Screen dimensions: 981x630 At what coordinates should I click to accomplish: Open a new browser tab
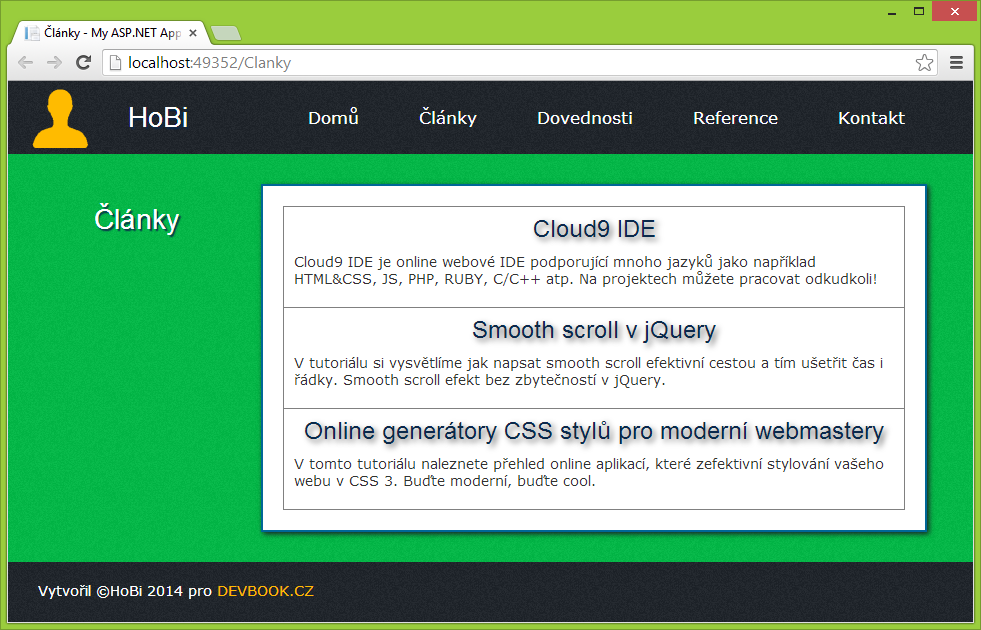(x=225, y=31)
